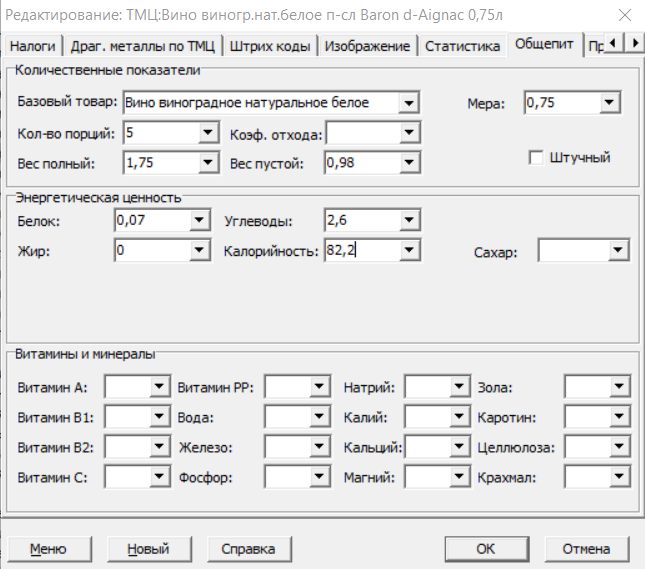Click the Белок value field

[x=150, y=219]
